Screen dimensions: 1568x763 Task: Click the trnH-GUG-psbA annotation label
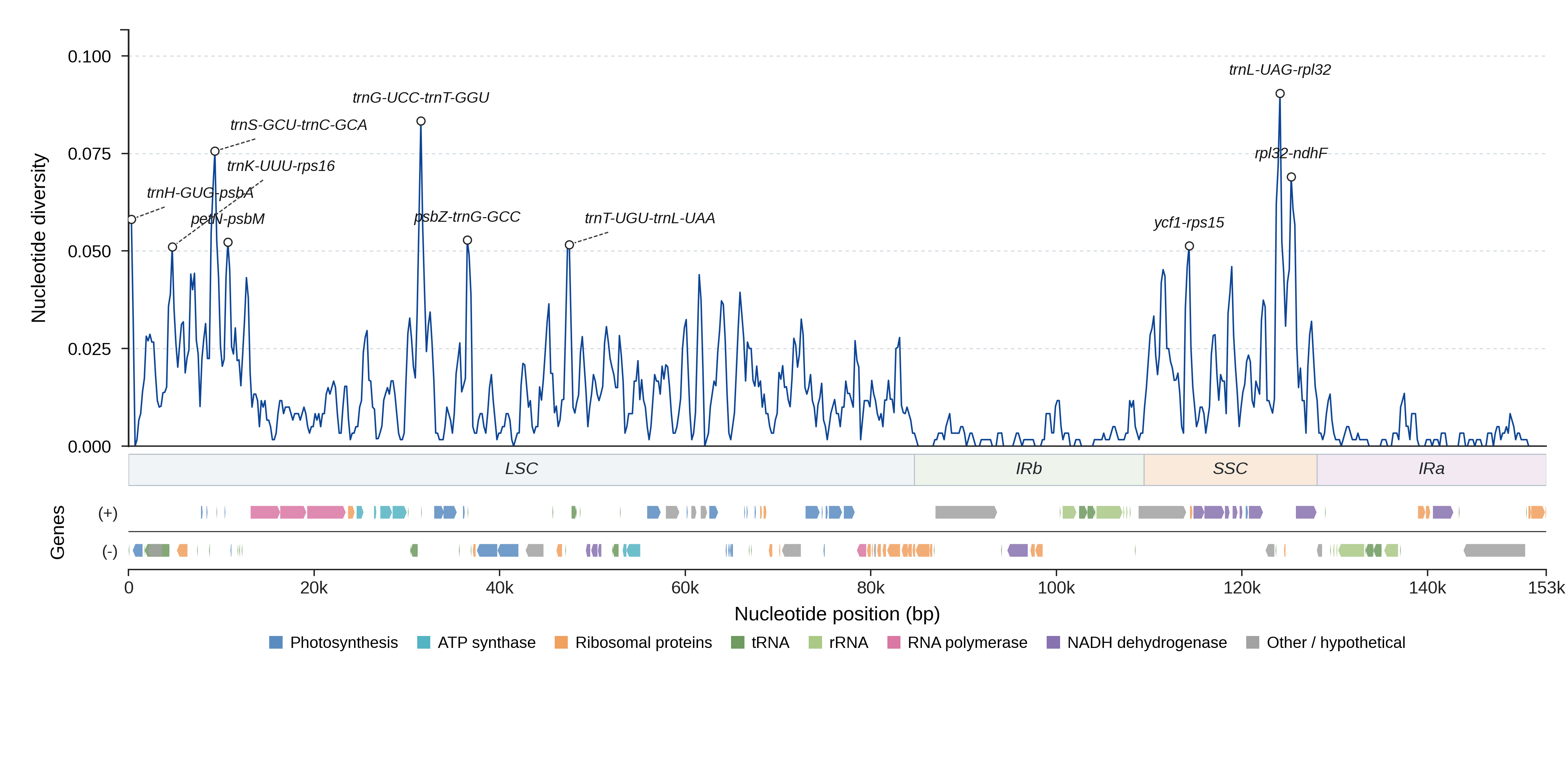(200, 192)
